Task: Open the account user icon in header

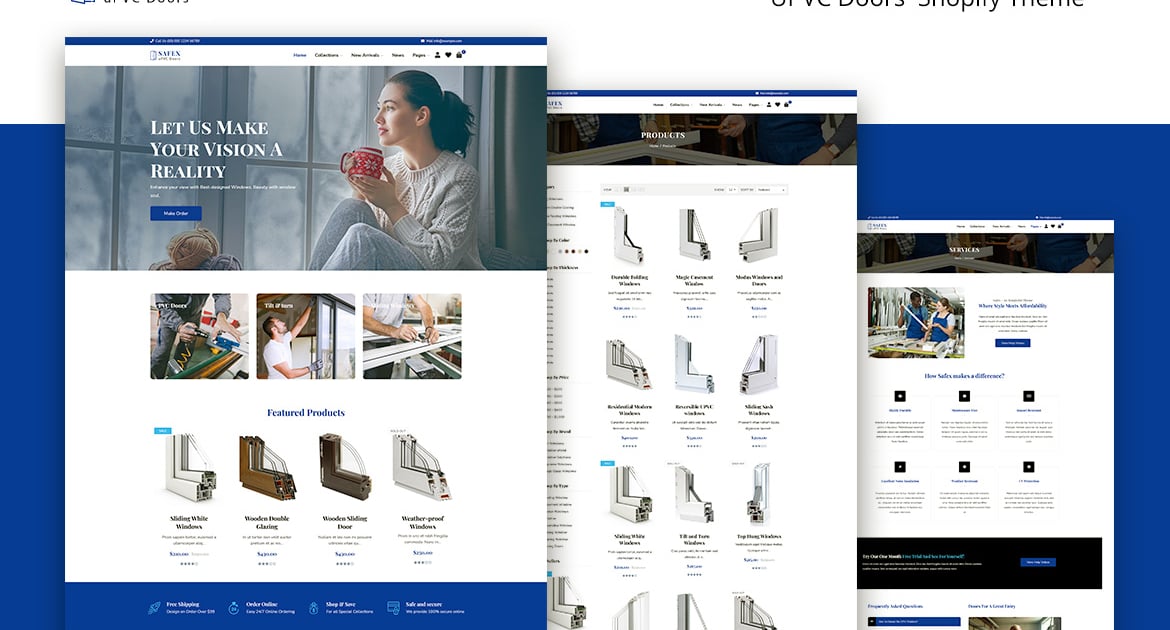Action: click(437, 55)
